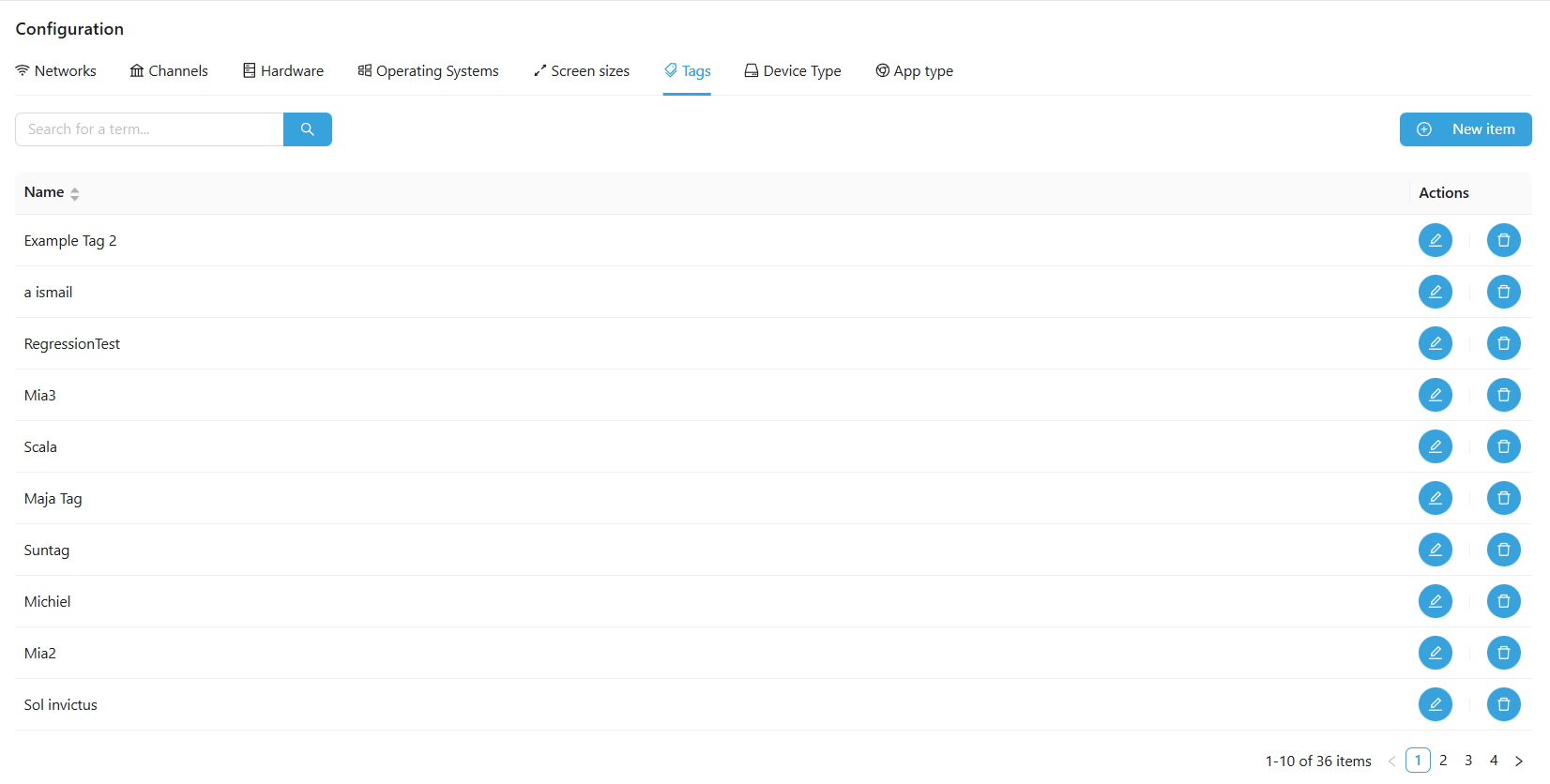Screen dimensions: 1550x784
Task: Switch to the Networks tab
Action: pos(56,71)
